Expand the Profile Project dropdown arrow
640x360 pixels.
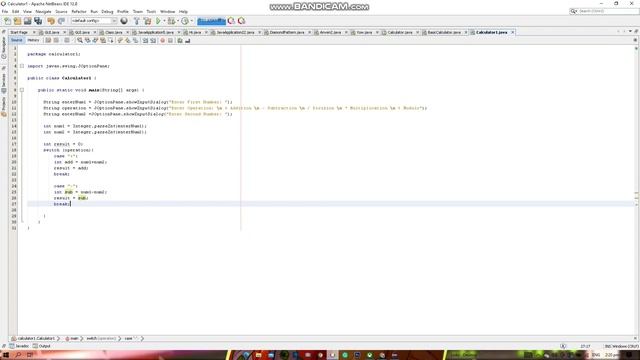191,21
